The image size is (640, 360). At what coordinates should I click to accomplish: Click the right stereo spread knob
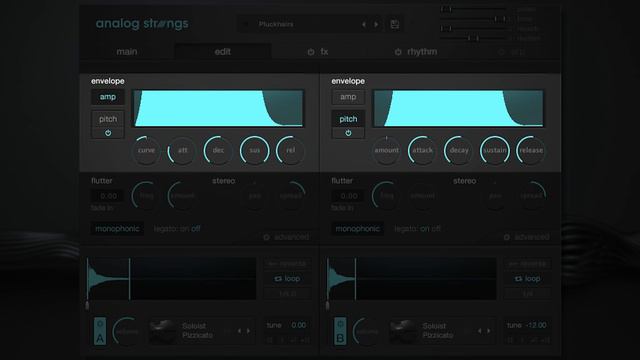(x=531, y=196)
